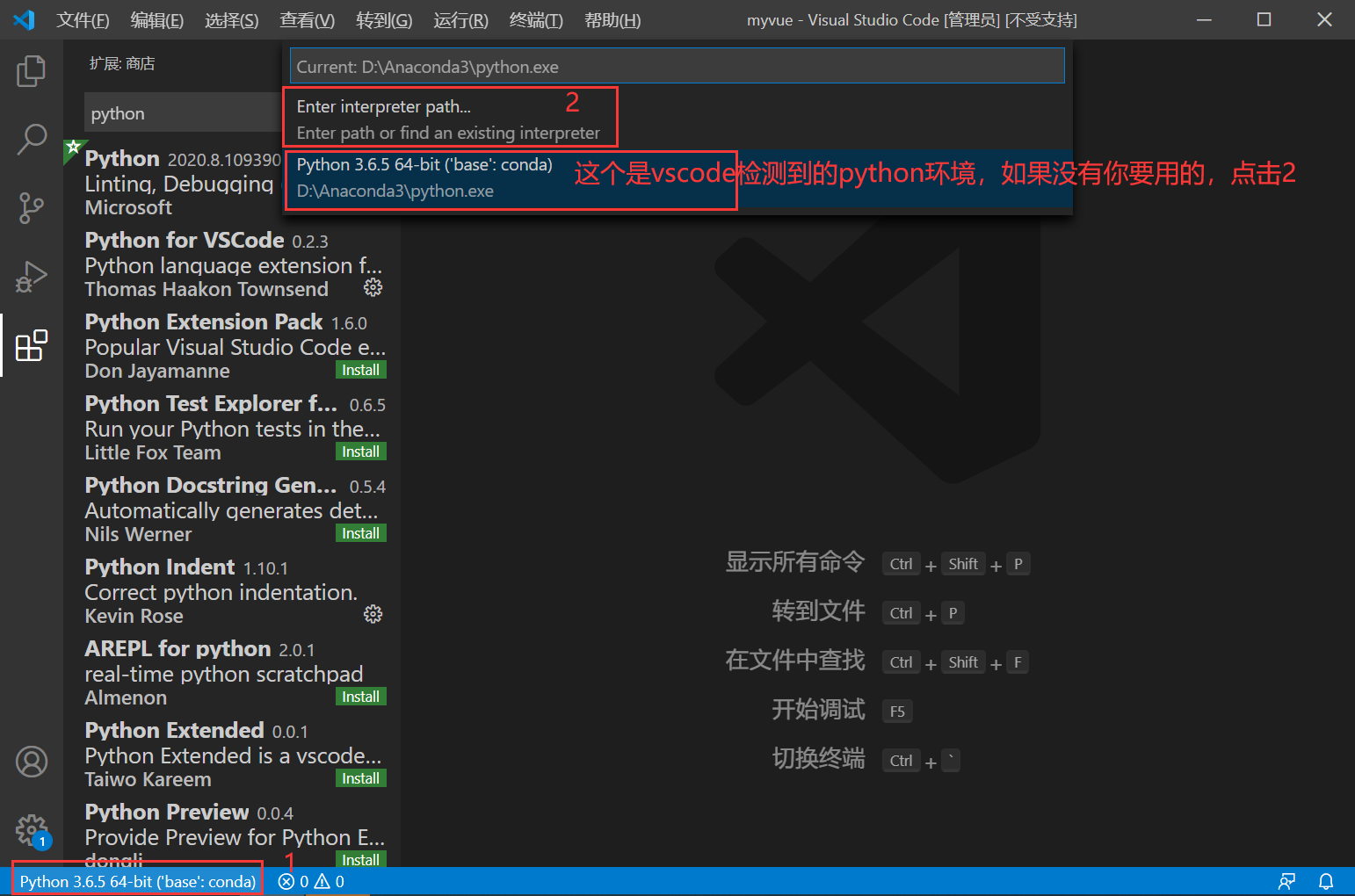The height and width of the screenshot is (896, 1355).
Task: Click the 在文件中查找 label
Action: [x=795, y=660]
